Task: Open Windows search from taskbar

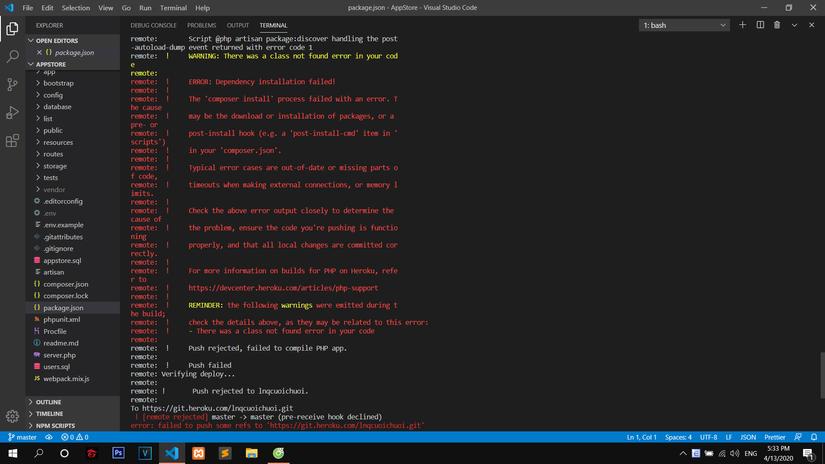Action: 38,453
